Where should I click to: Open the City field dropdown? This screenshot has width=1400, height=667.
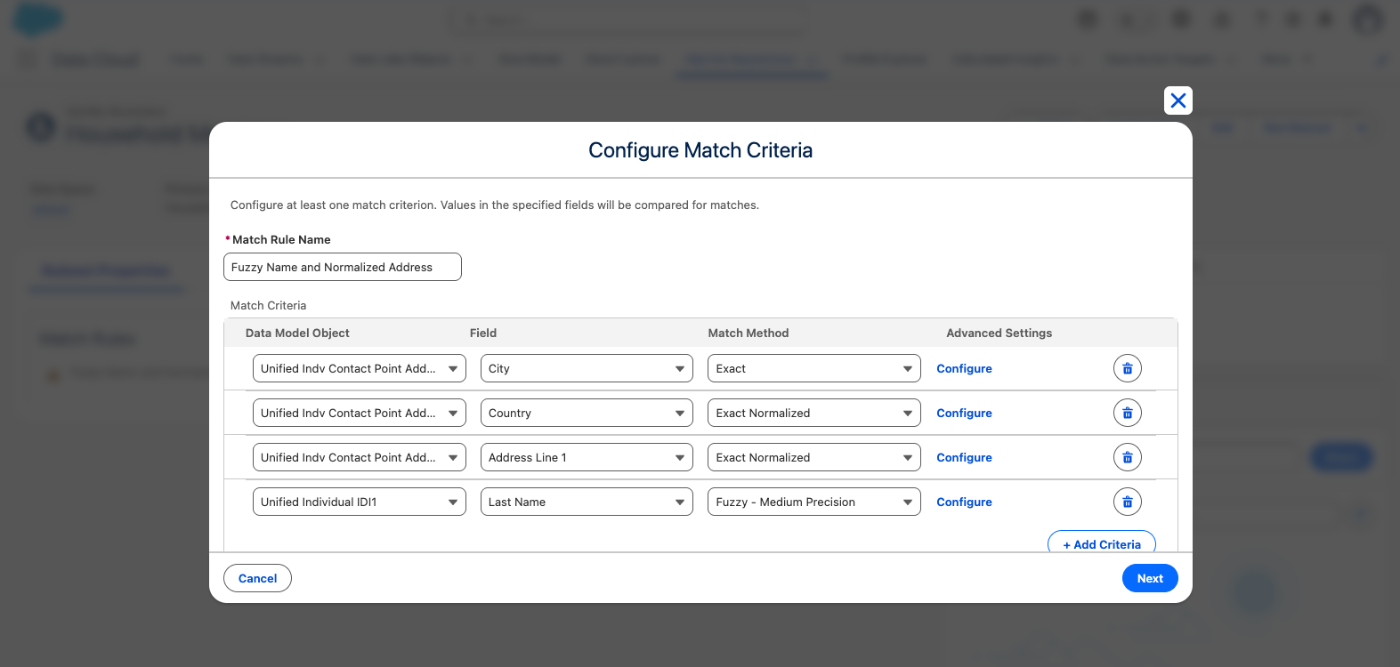click(x=586, y=368)
